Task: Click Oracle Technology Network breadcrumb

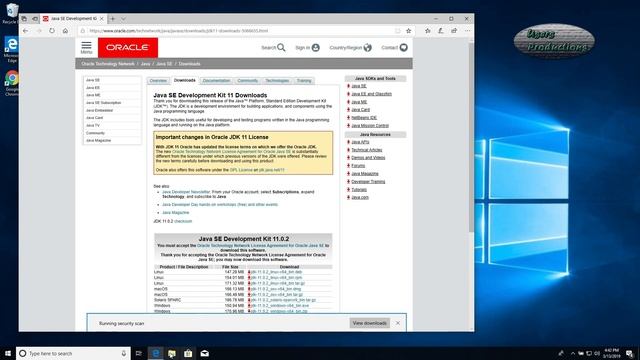Action: tap(108, 64)
